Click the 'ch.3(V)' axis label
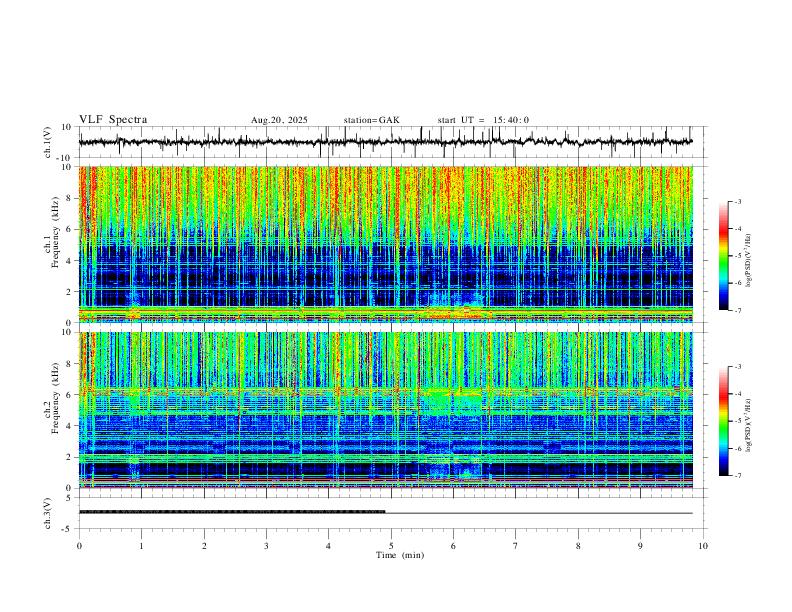The image size is (792, 612). click(48, 514)
